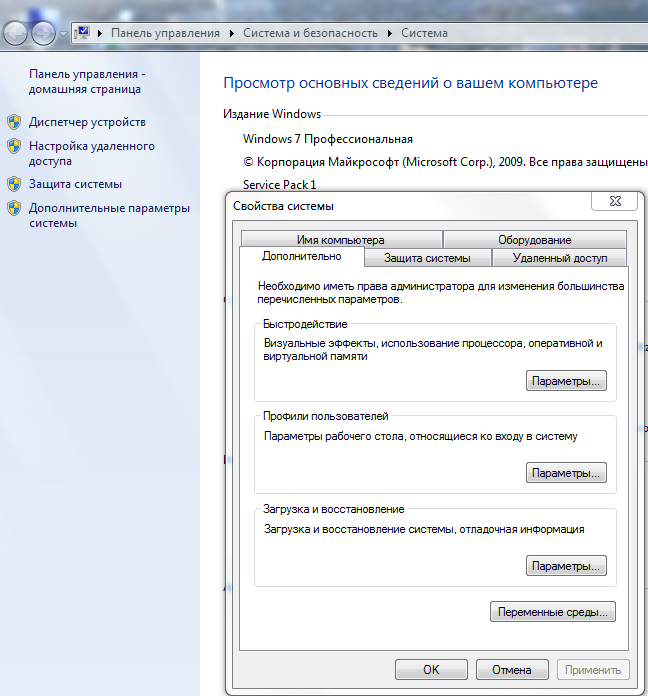Open Настройка удаленного доступа link
Viewport: 648px width, 696px height.
coord(92,153)
